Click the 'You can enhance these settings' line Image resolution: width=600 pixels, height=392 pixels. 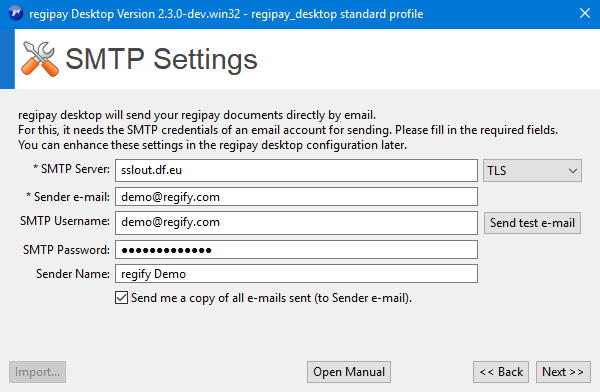[212, 145]
